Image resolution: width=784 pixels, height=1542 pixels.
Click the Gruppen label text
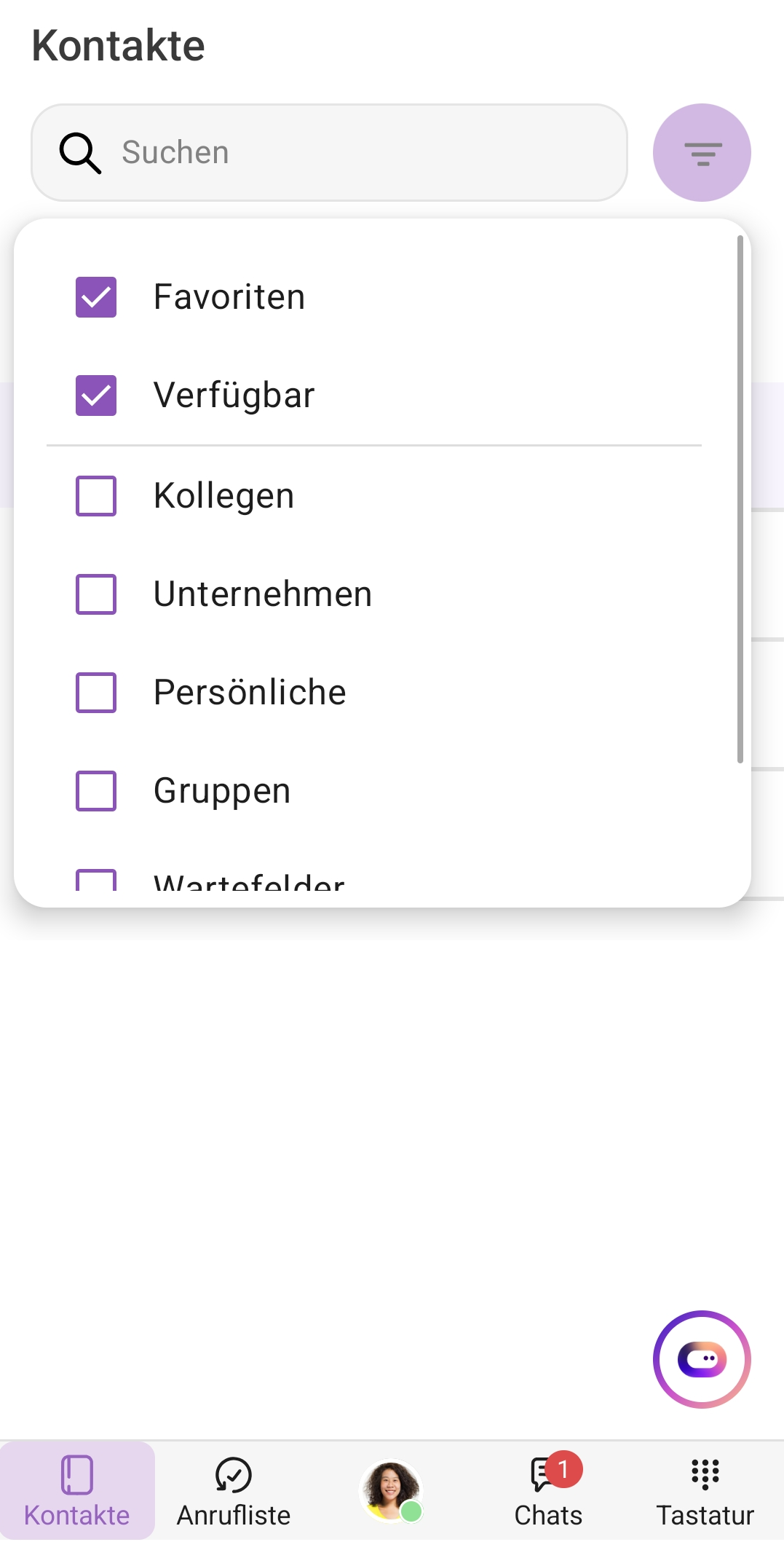[x=222, y=791]
